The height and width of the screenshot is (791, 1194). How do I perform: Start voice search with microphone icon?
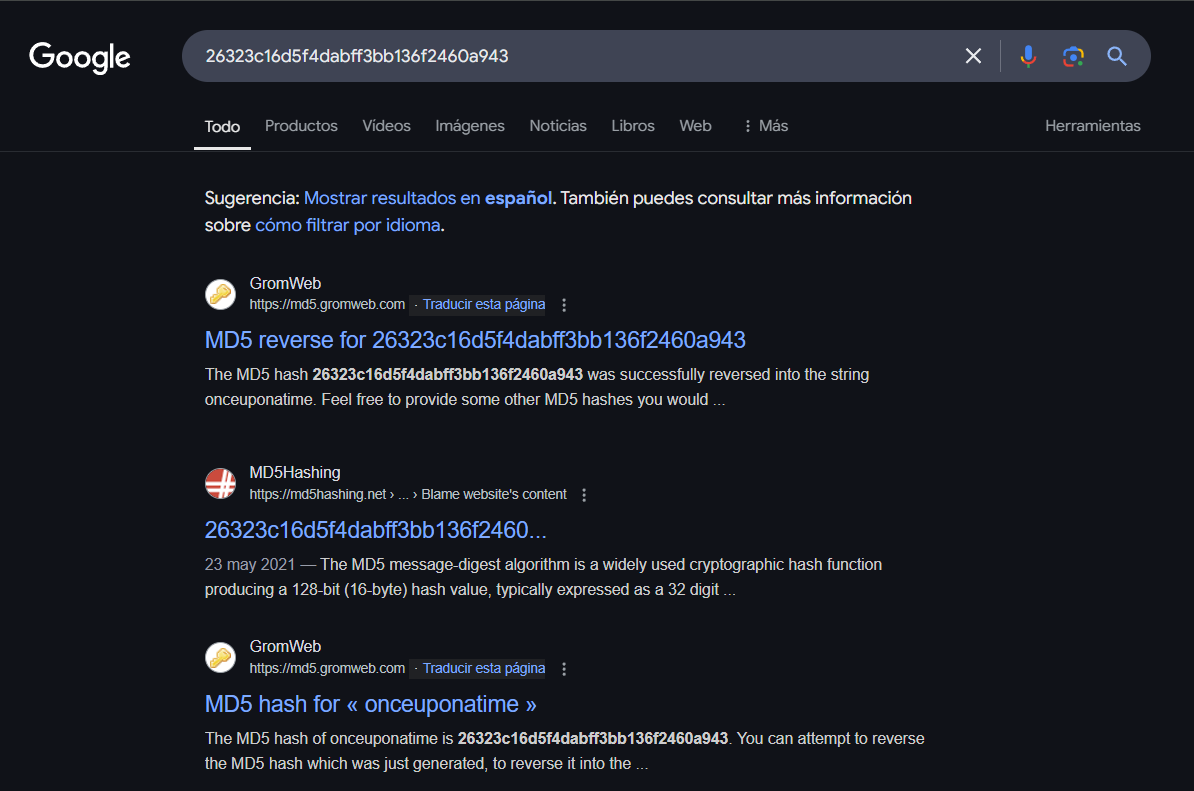[x=1028, y=56]
